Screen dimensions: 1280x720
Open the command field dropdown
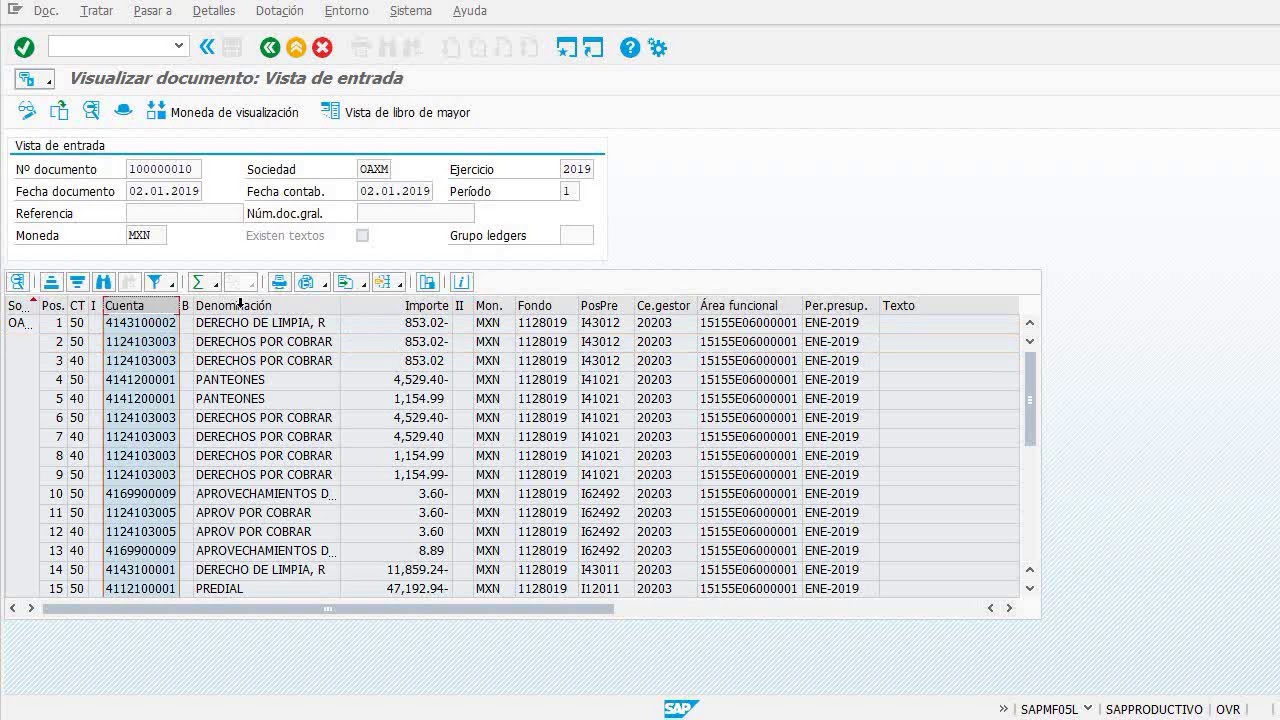pyautogui.click(x=179, y=45)
